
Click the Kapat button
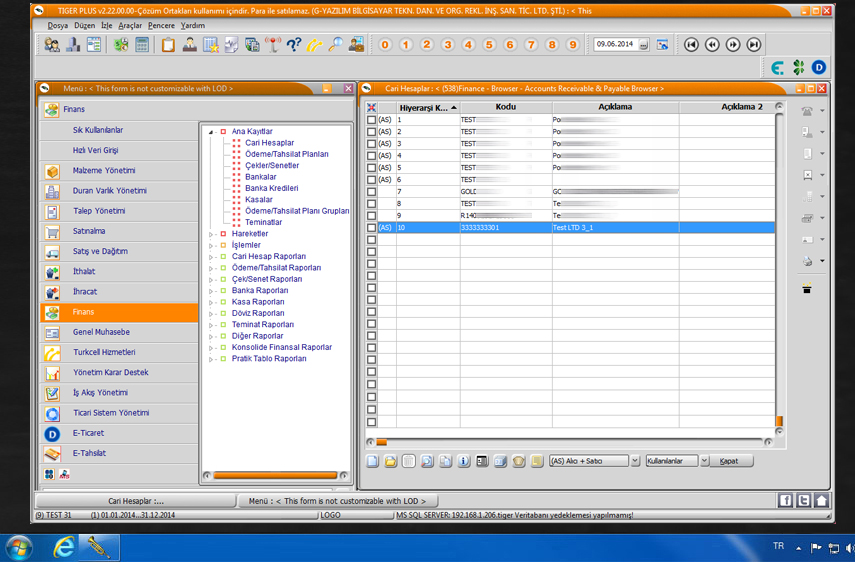[729, 461]
